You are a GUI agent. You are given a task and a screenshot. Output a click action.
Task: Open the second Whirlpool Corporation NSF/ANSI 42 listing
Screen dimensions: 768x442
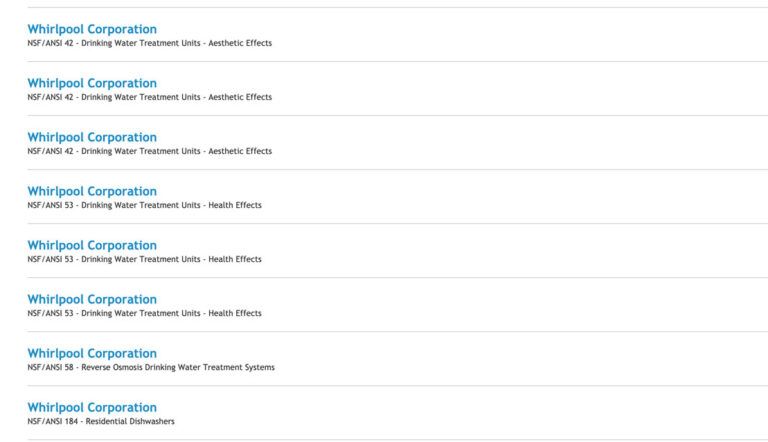point(92,83)
